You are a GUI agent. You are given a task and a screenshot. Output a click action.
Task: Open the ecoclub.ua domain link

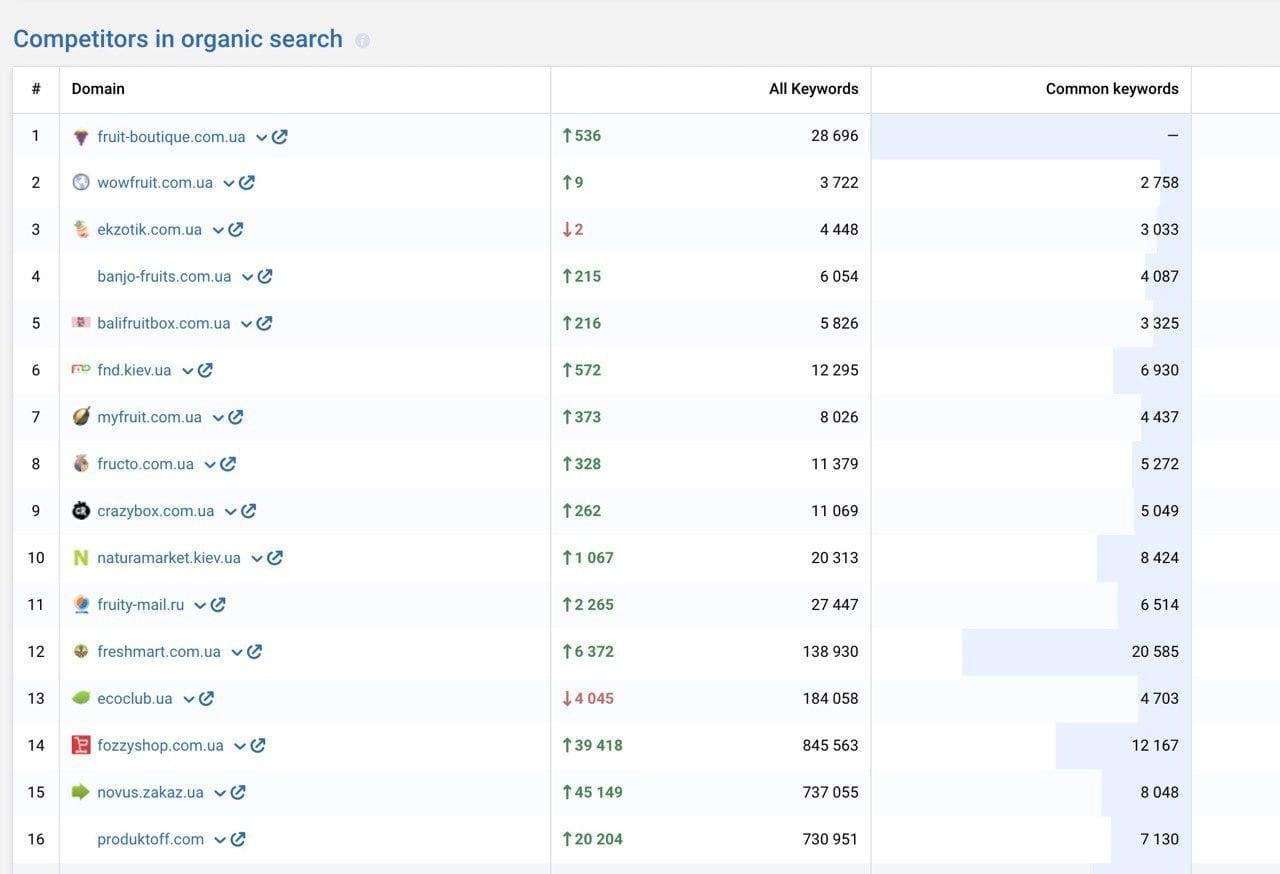134,698
